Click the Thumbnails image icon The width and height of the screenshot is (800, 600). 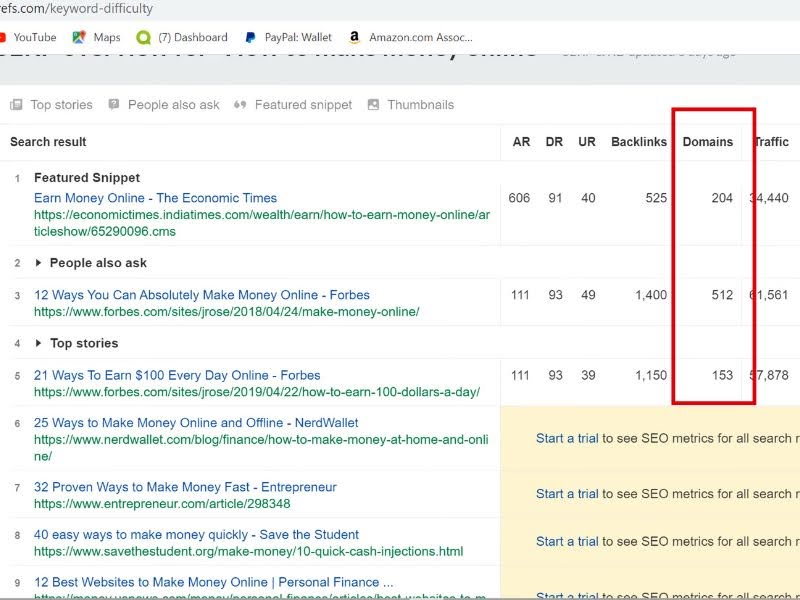[374, 104]
